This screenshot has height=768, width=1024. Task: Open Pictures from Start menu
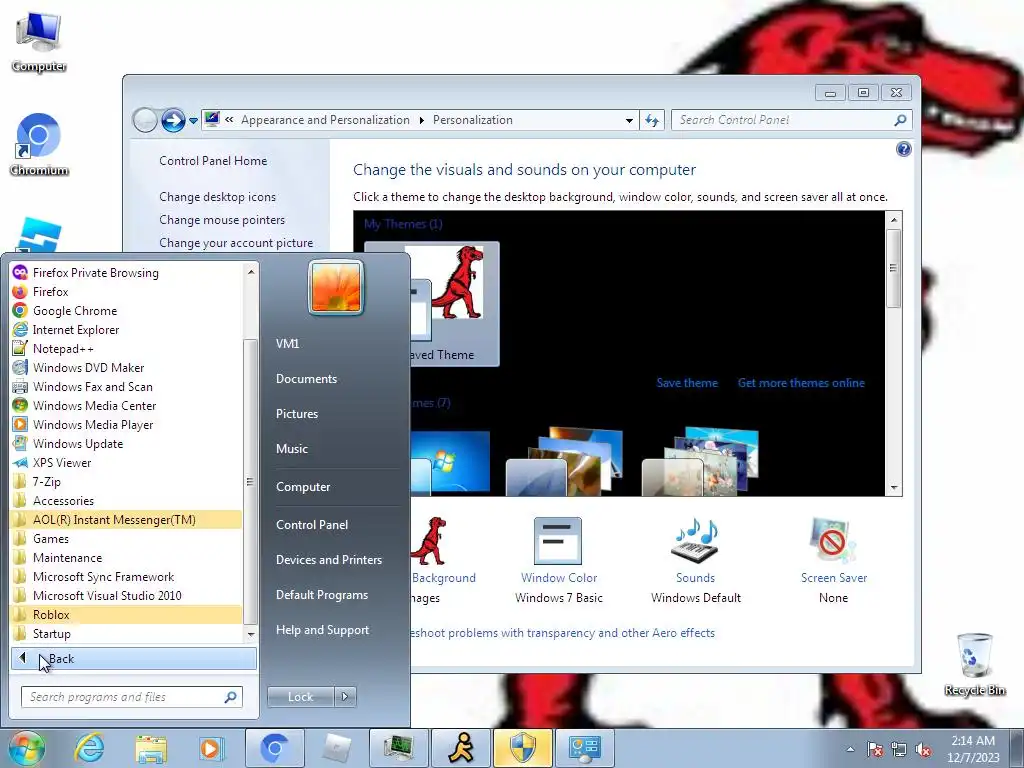[296, 413]
